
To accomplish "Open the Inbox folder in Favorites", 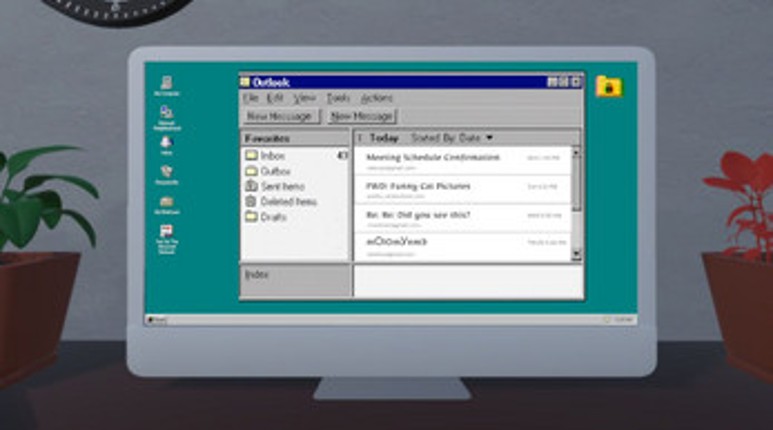I will point(271,156).
